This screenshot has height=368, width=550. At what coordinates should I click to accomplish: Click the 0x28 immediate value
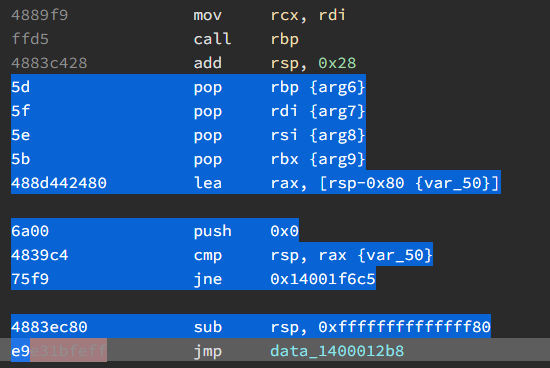[x=337, y=63]
